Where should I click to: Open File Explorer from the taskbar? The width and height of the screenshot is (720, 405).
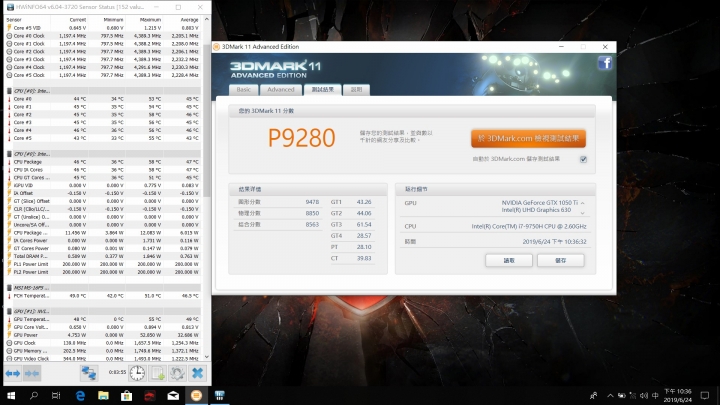103,396
